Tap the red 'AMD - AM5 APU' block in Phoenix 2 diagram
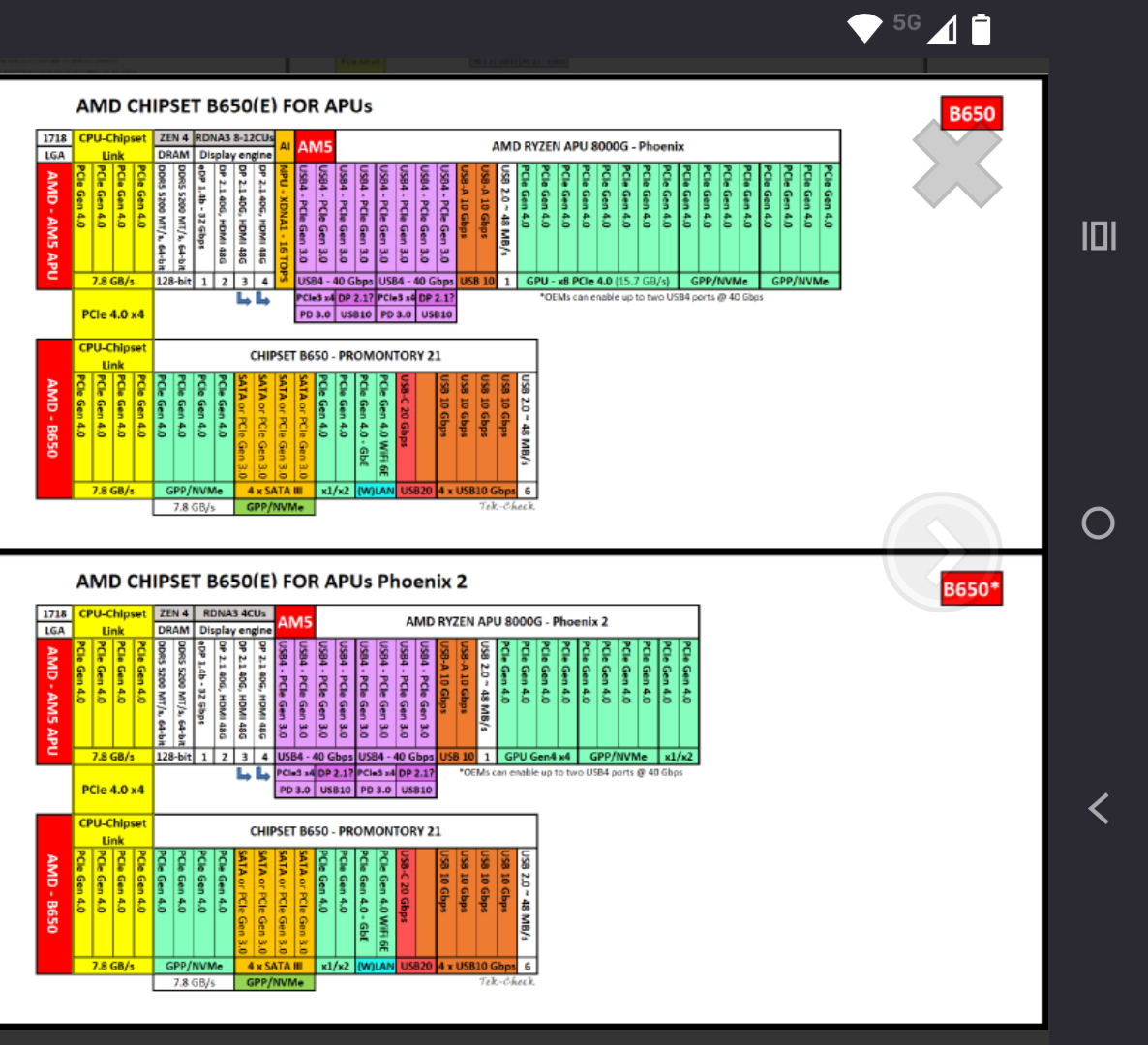Viewport: 1148px width, 1045px height. coord(53,702)
